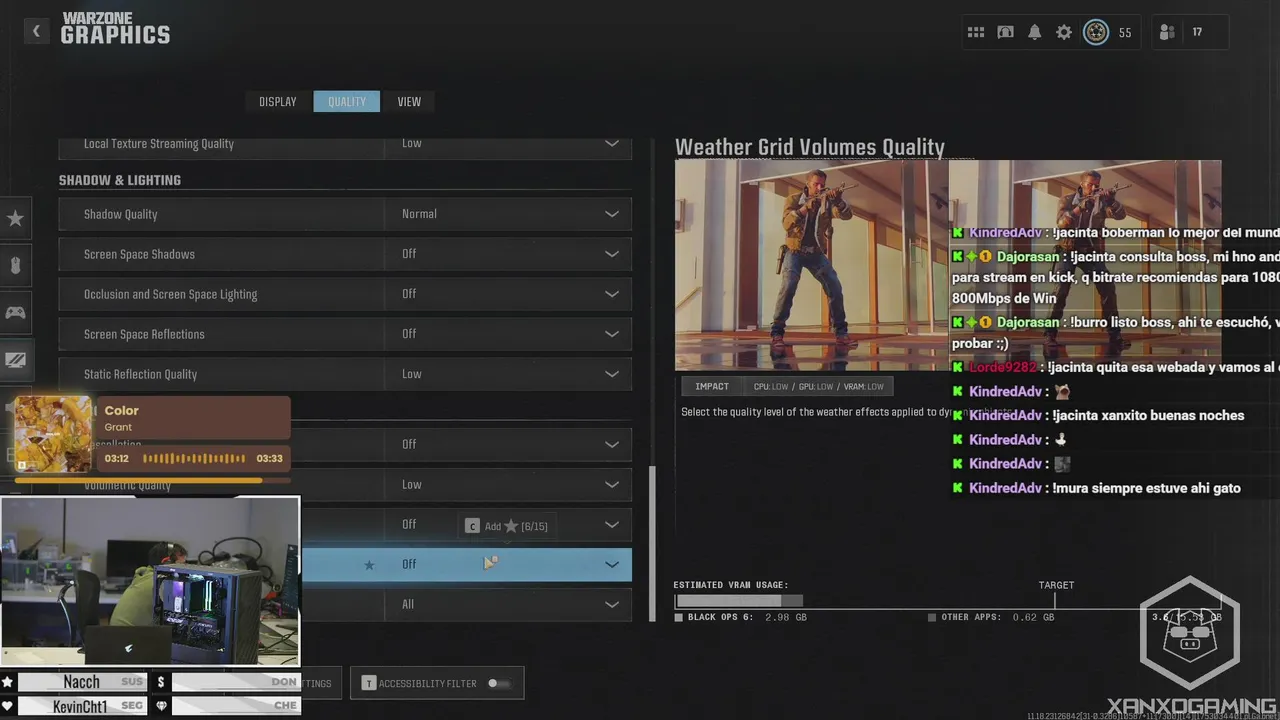Click the player rank emblem showing 55
The height and width of the screenshot is (720, 1280).
click(x=1096, y=32)
